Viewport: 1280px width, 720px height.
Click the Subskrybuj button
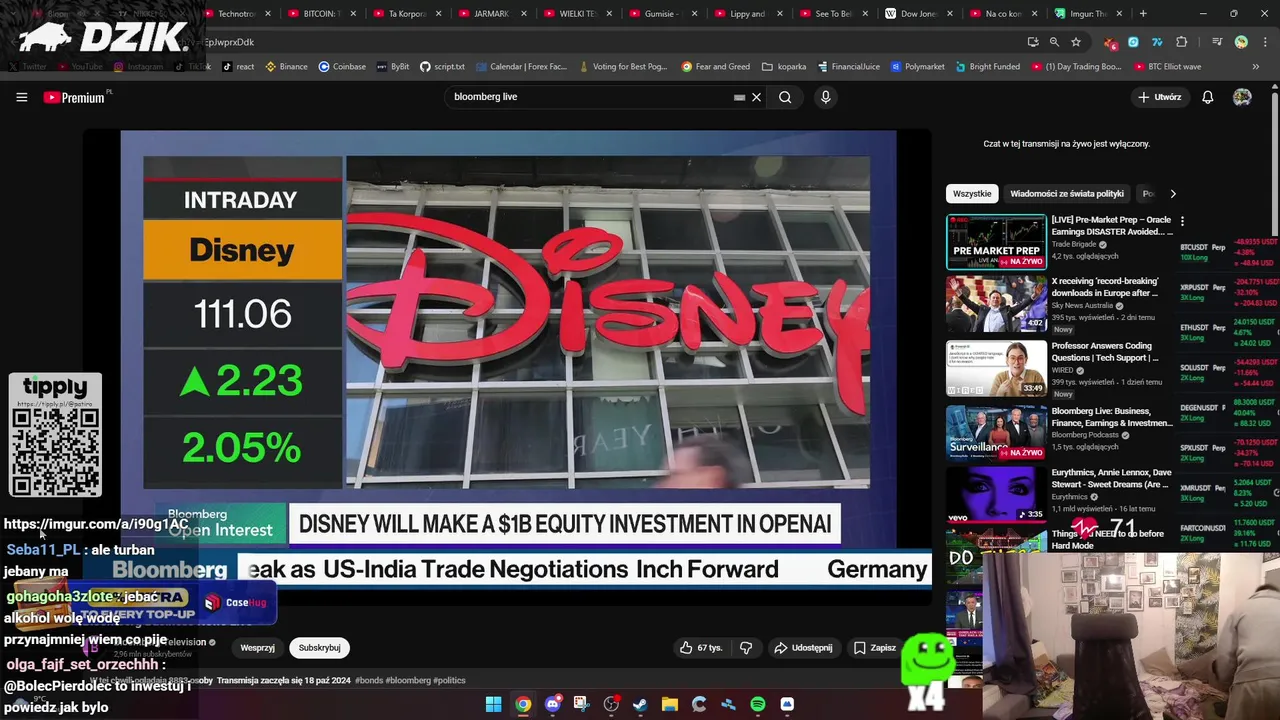pyautogui.click(x=319, y=648)
